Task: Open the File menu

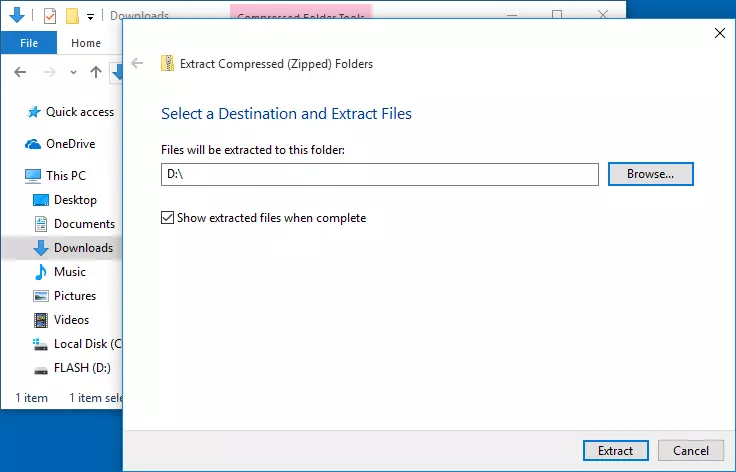Action: point(29,43)
